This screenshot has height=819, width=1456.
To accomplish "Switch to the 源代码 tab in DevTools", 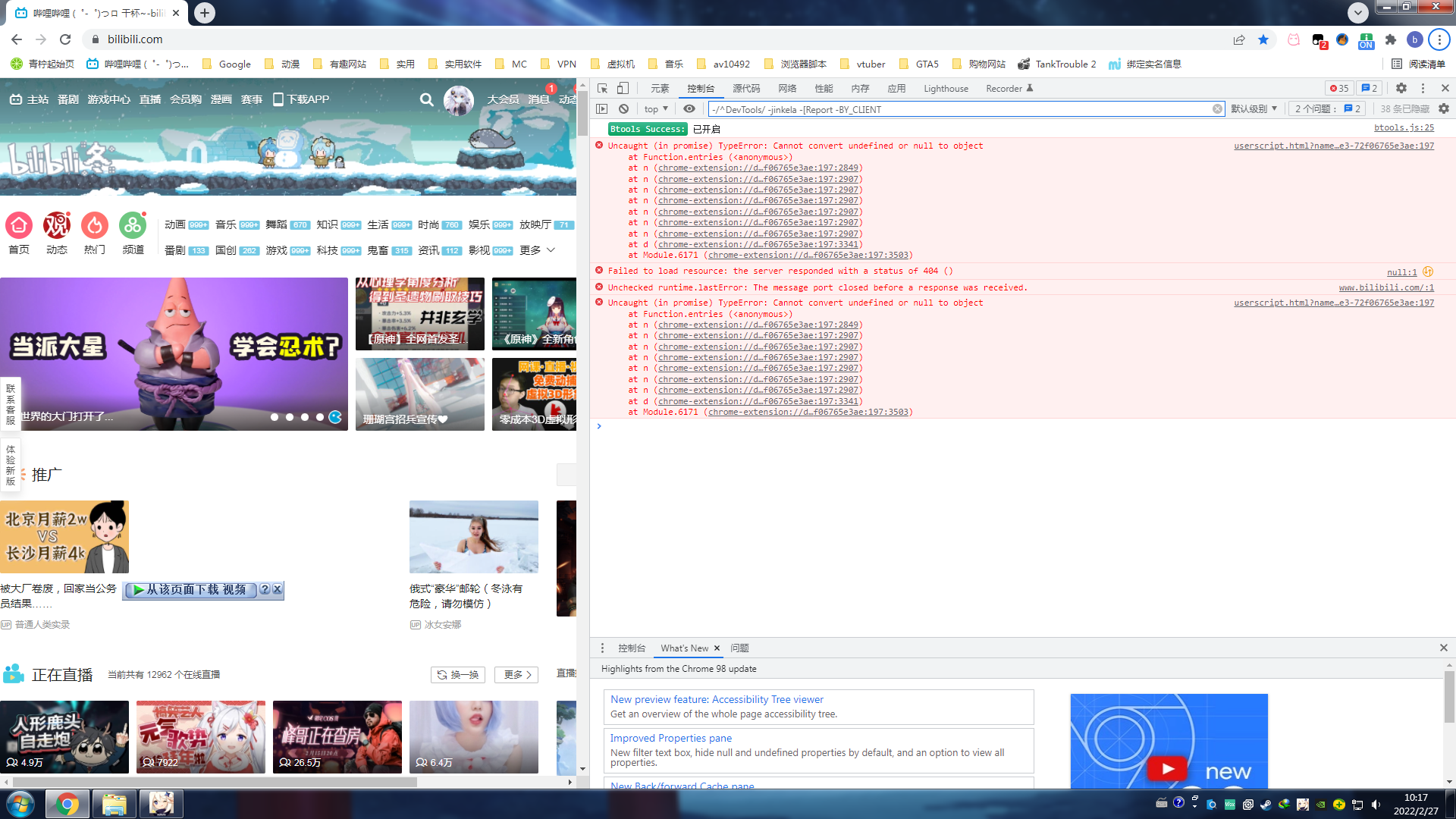I will click(746, 88).
